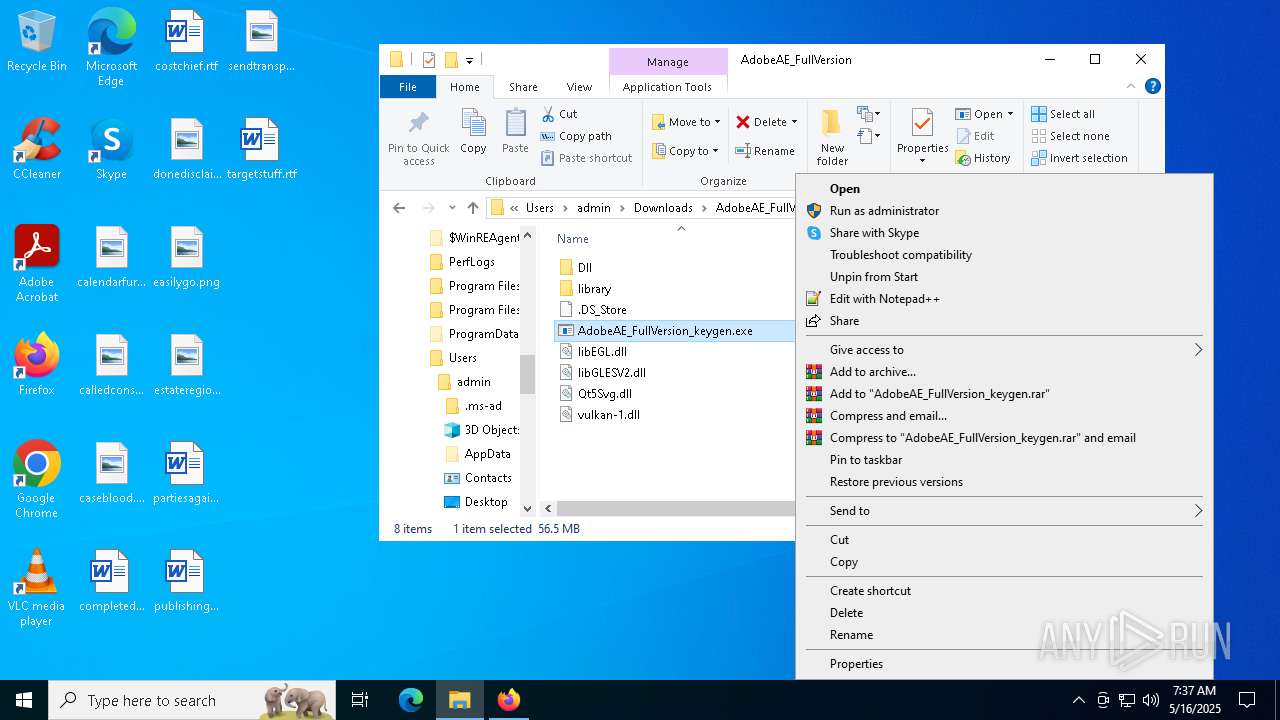Screen dimensions: 1280x720
Task: Click Downloads in address path
Action: (663, 208)
